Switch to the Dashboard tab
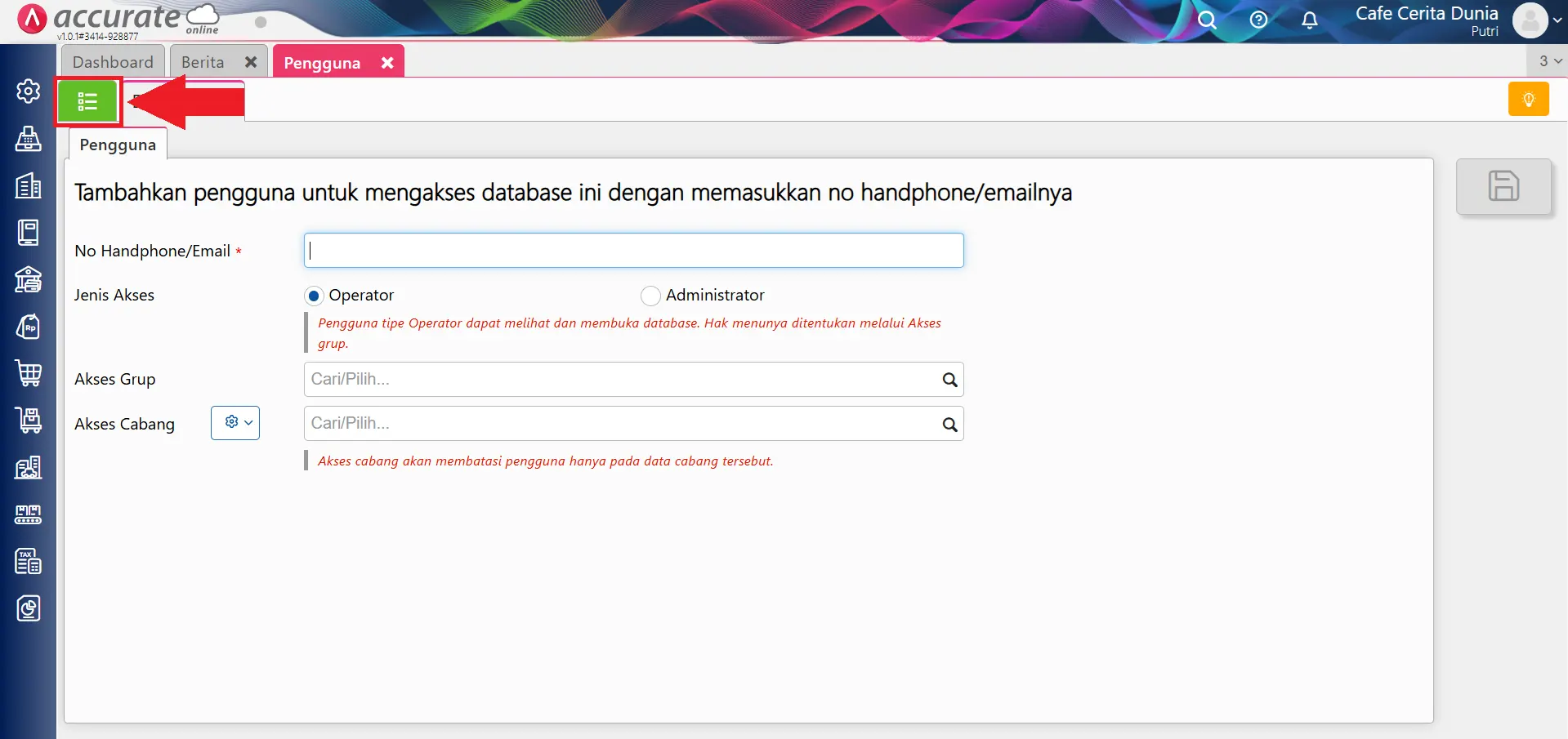 coord(113,61)
